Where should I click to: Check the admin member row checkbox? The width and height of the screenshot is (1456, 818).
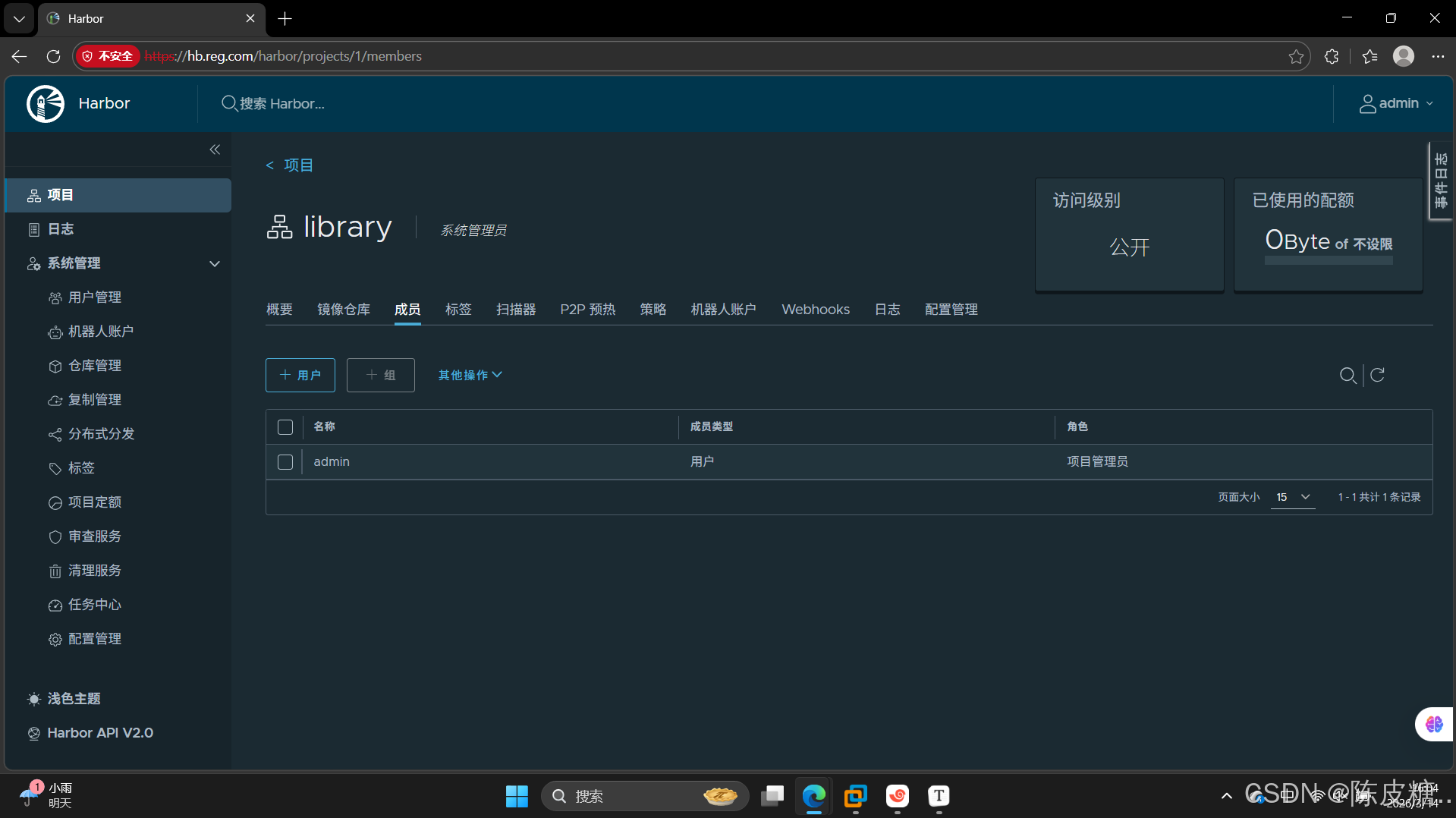(x=285, y=462)
